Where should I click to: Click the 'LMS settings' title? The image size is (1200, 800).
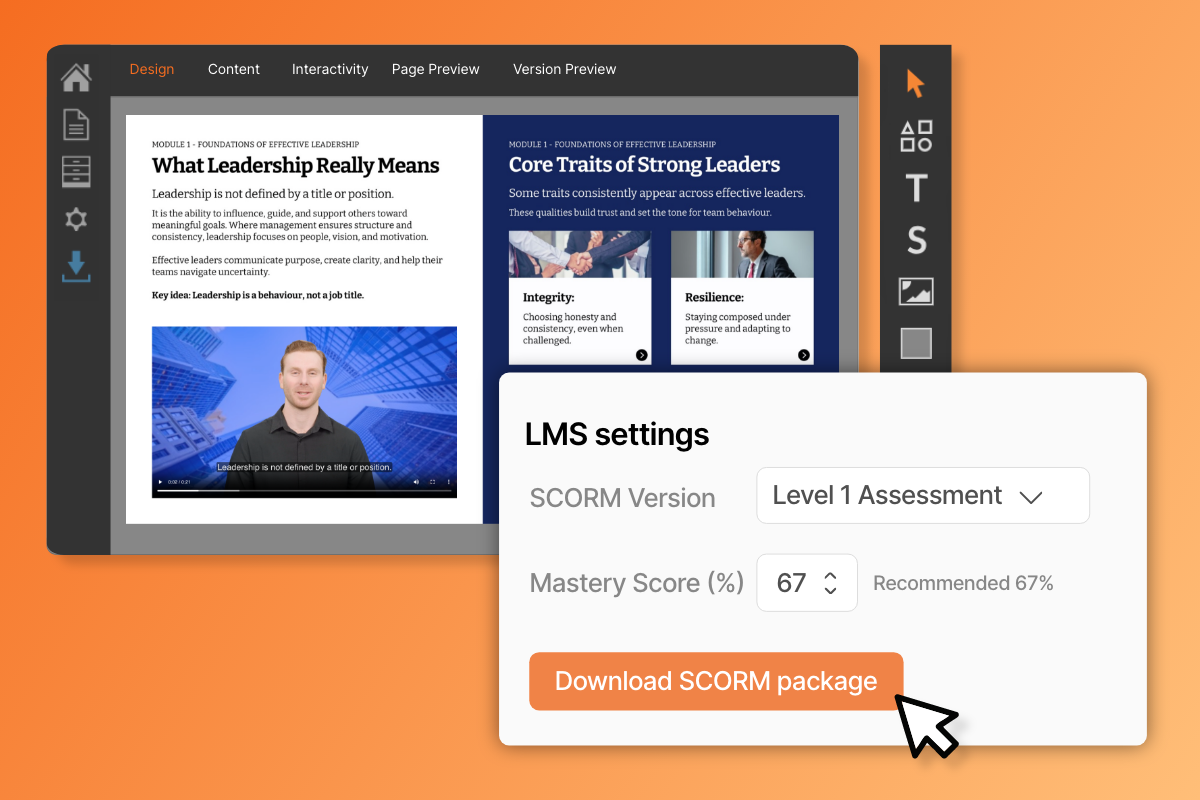click(x=617, y=434)
